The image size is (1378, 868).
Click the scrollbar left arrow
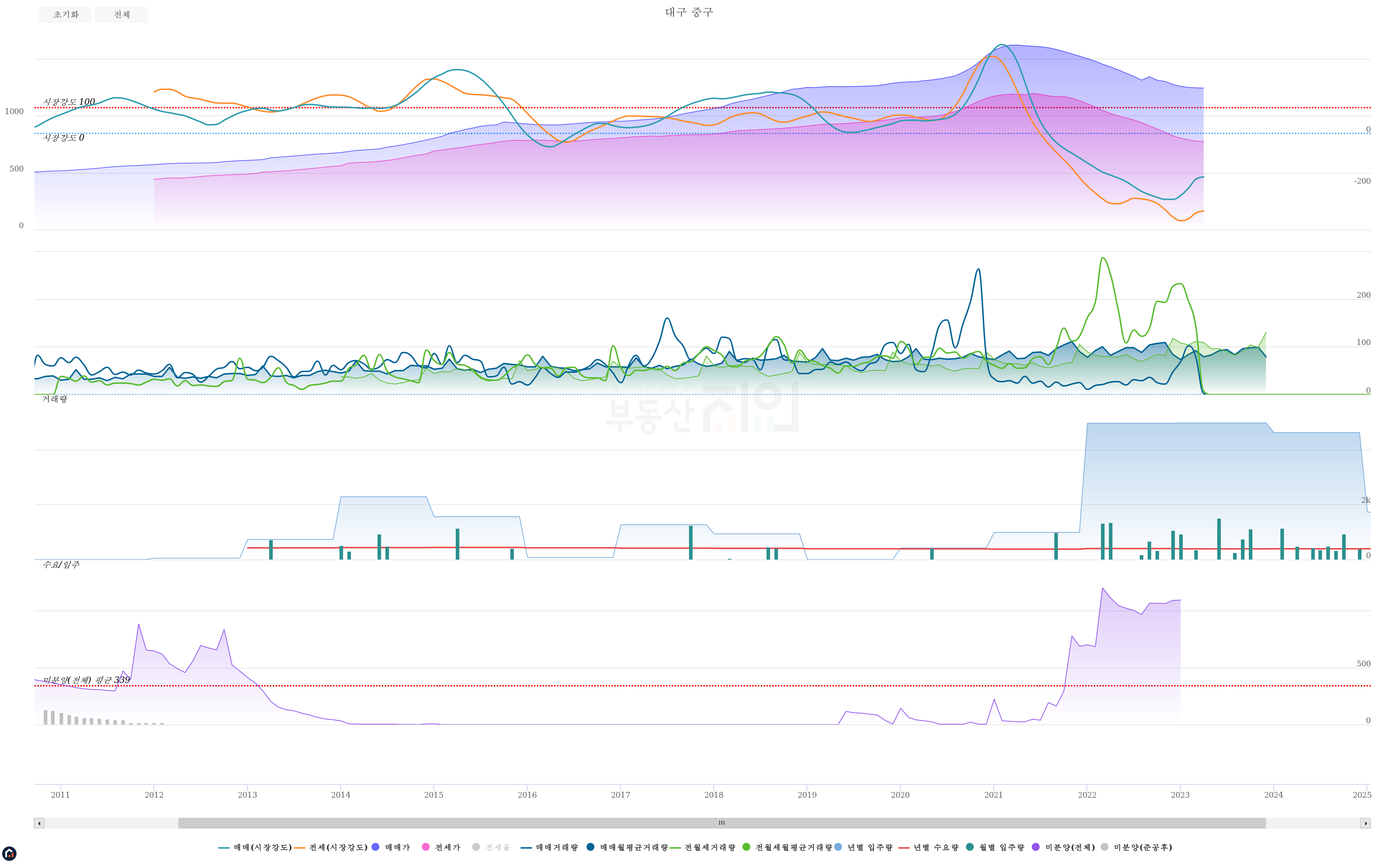point(39,824)
